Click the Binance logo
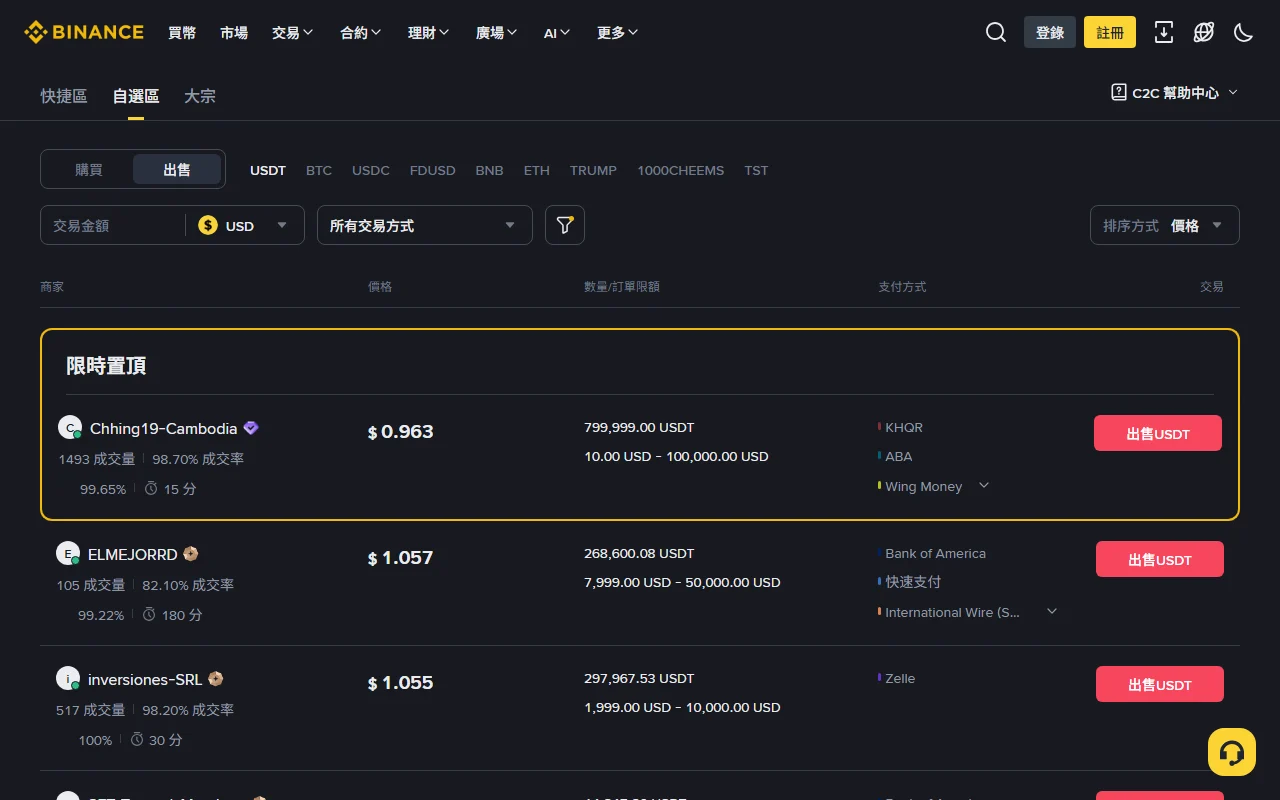The image size is (1280, 800). click(x=84, y=32)
